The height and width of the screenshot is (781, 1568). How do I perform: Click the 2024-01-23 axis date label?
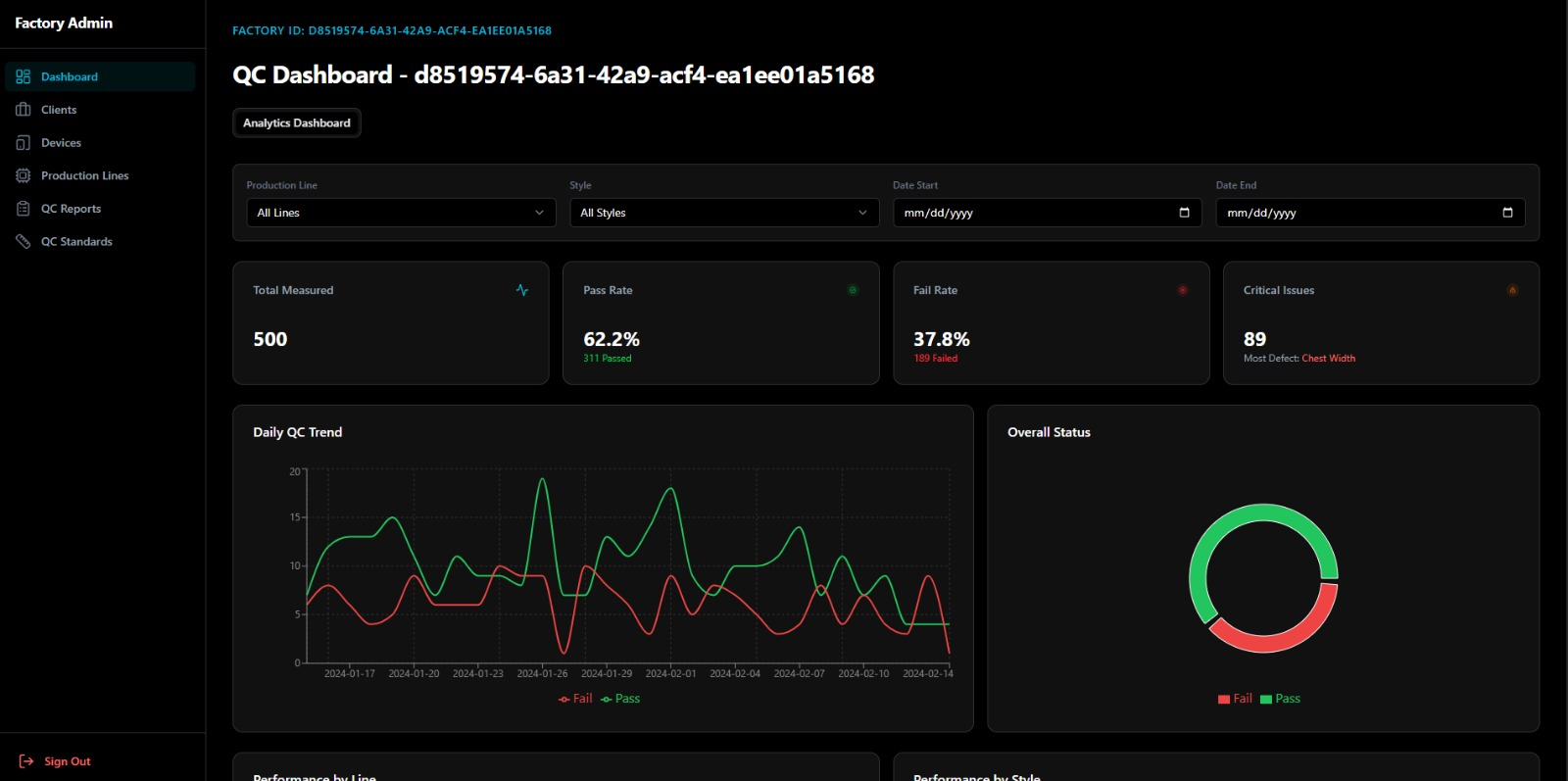(478, 673)
